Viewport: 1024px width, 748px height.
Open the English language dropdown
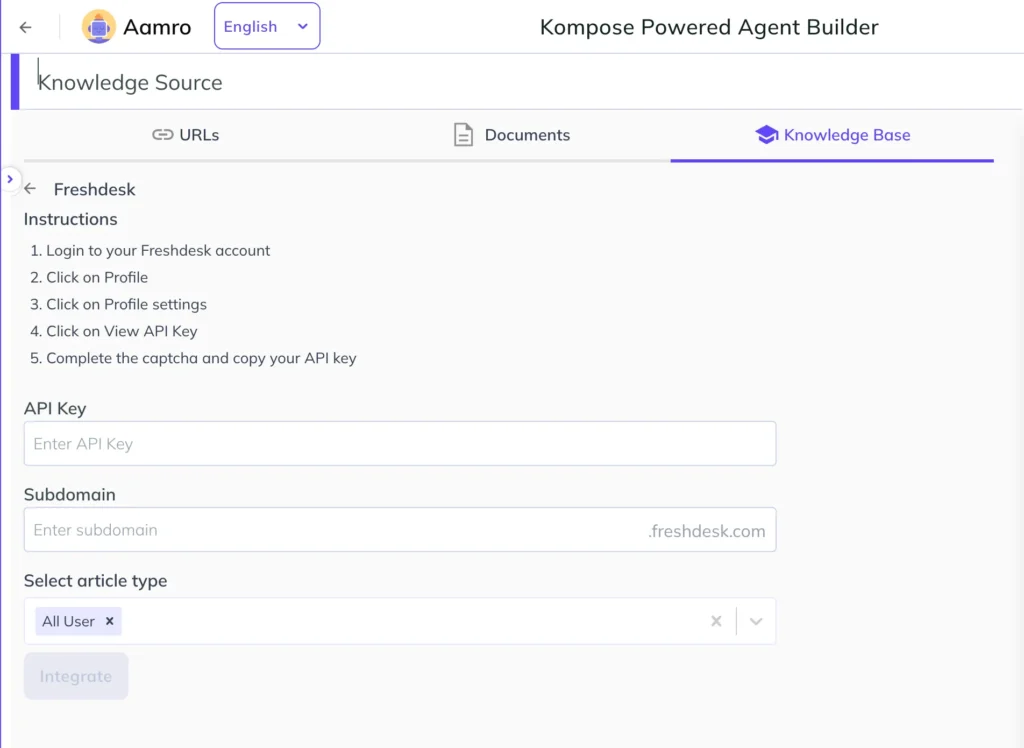tap(267, 26)
